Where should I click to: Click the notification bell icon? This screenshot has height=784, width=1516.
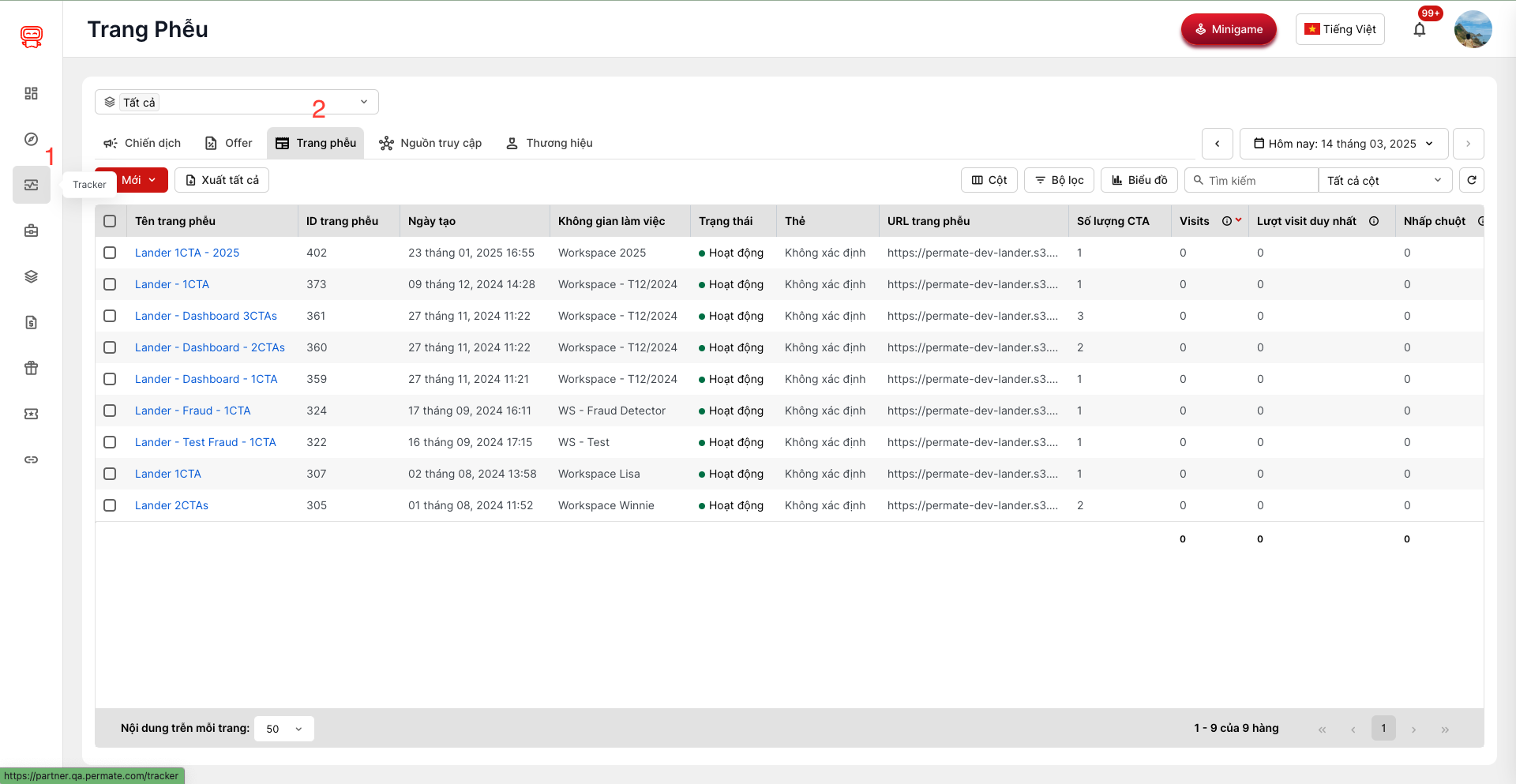pyautogui.click(x=1419, y=30)
